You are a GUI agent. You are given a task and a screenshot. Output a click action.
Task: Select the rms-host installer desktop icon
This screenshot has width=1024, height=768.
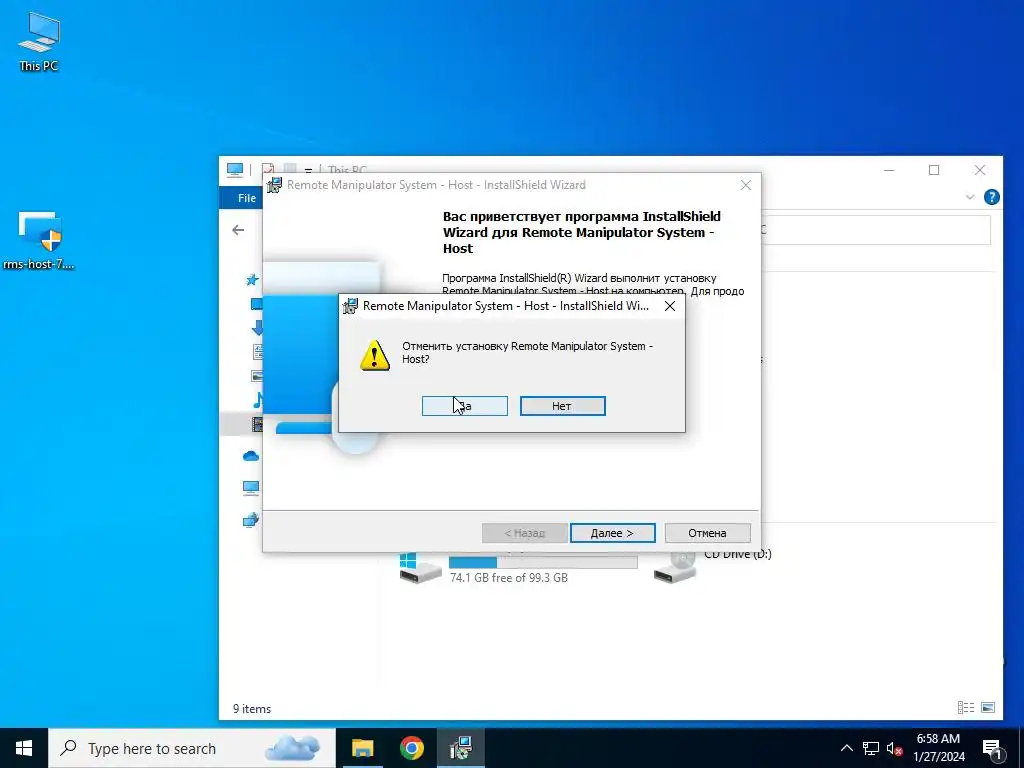tap(39, 240)
